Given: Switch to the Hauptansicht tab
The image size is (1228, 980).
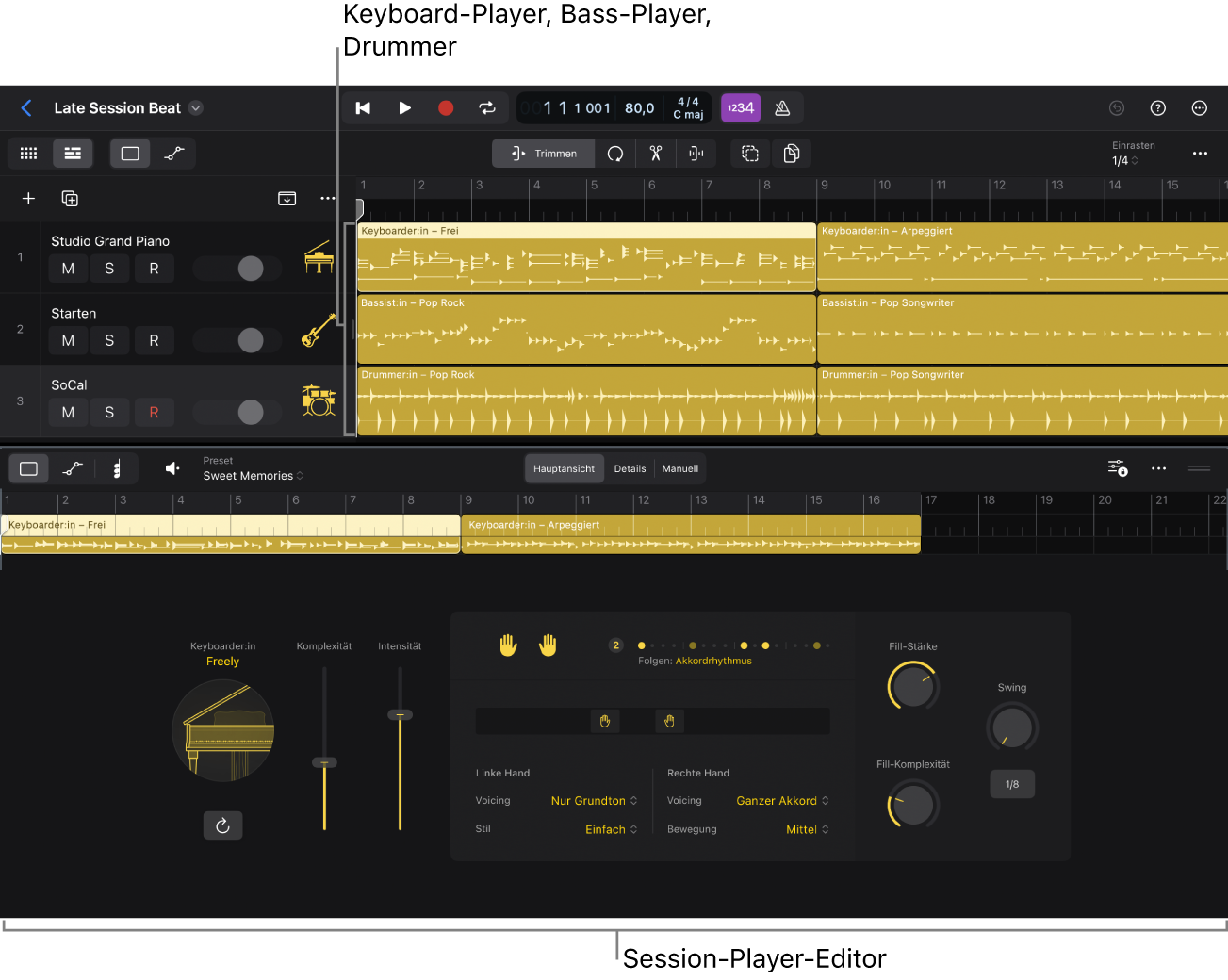Looking at the screenshot, I should (564, 468).
